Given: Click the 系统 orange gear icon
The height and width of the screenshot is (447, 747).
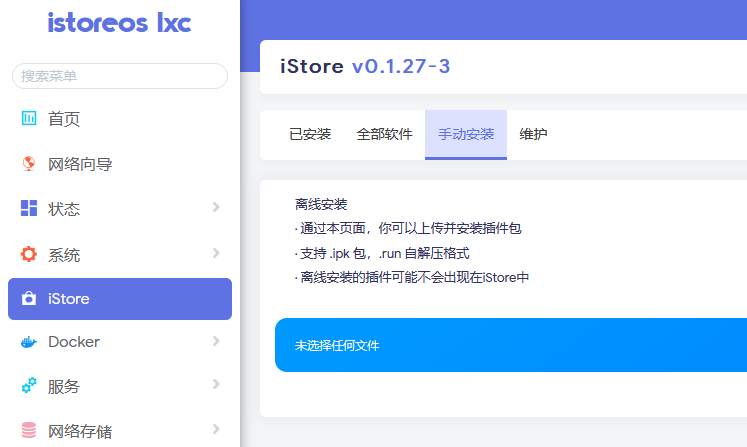Looking at the screenshot, I should [x=29, y=254].
